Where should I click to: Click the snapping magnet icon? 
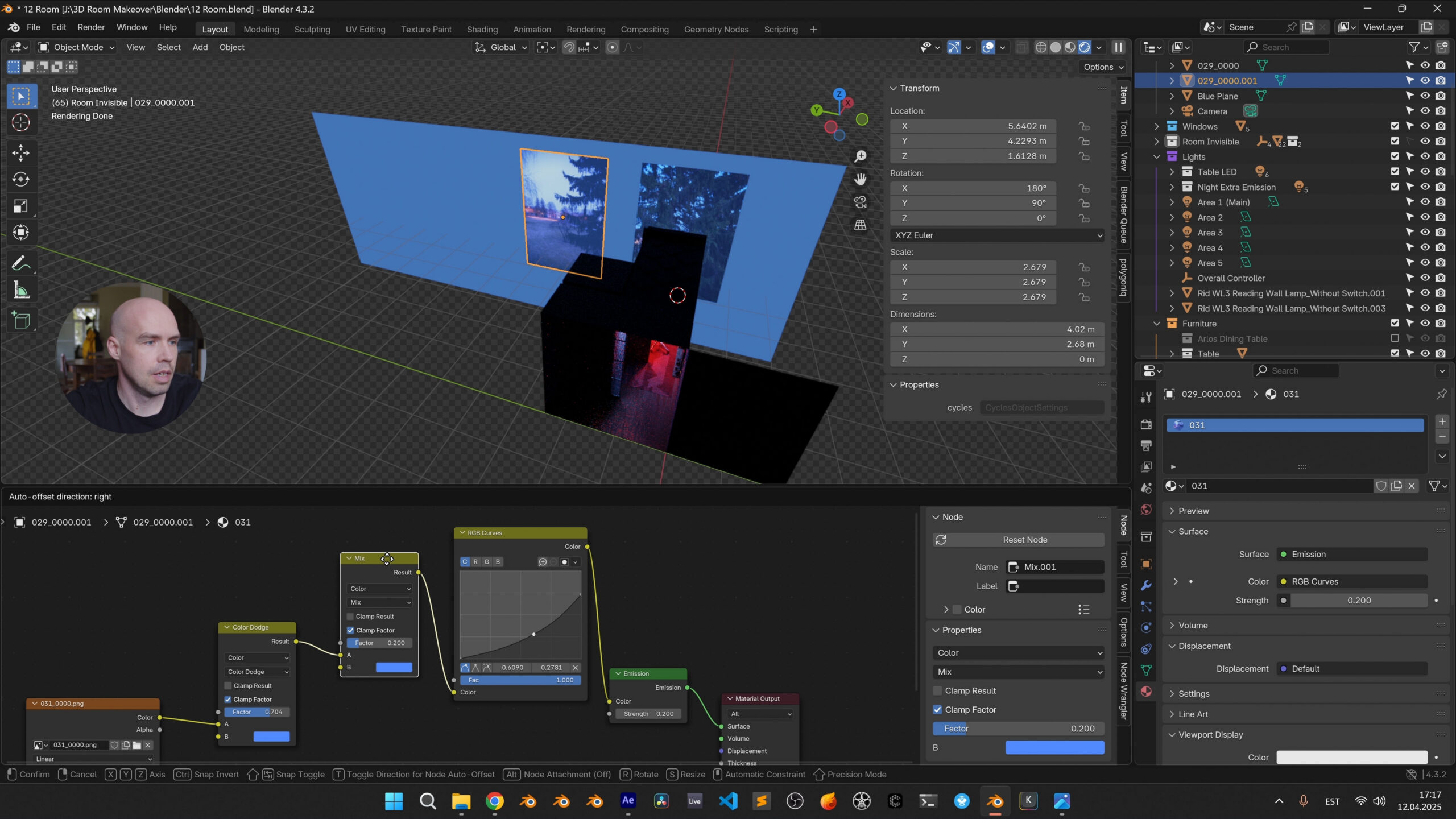(569, 47)
